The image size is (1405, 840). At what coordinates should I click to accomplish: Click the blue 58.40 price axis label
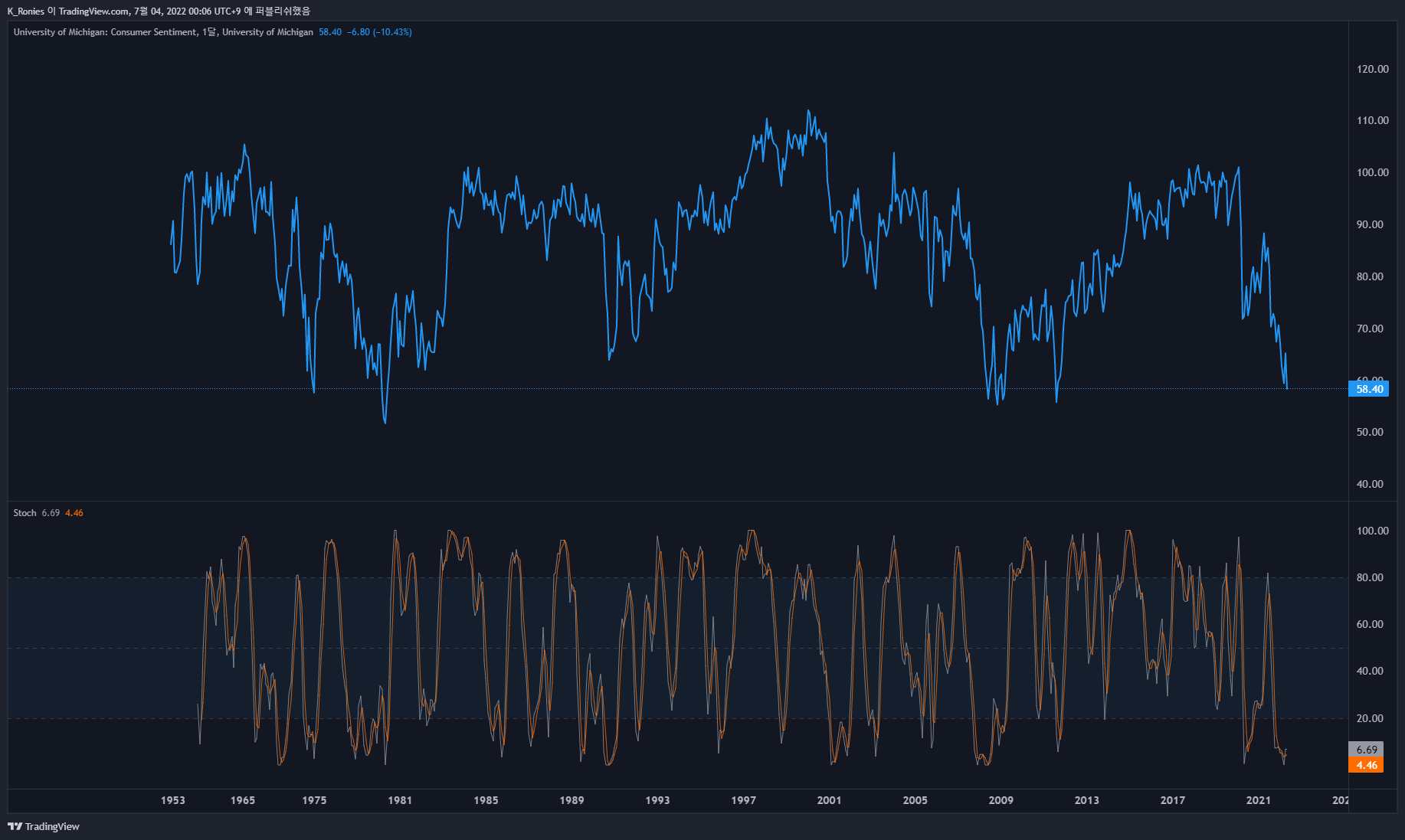(1369, 389)
